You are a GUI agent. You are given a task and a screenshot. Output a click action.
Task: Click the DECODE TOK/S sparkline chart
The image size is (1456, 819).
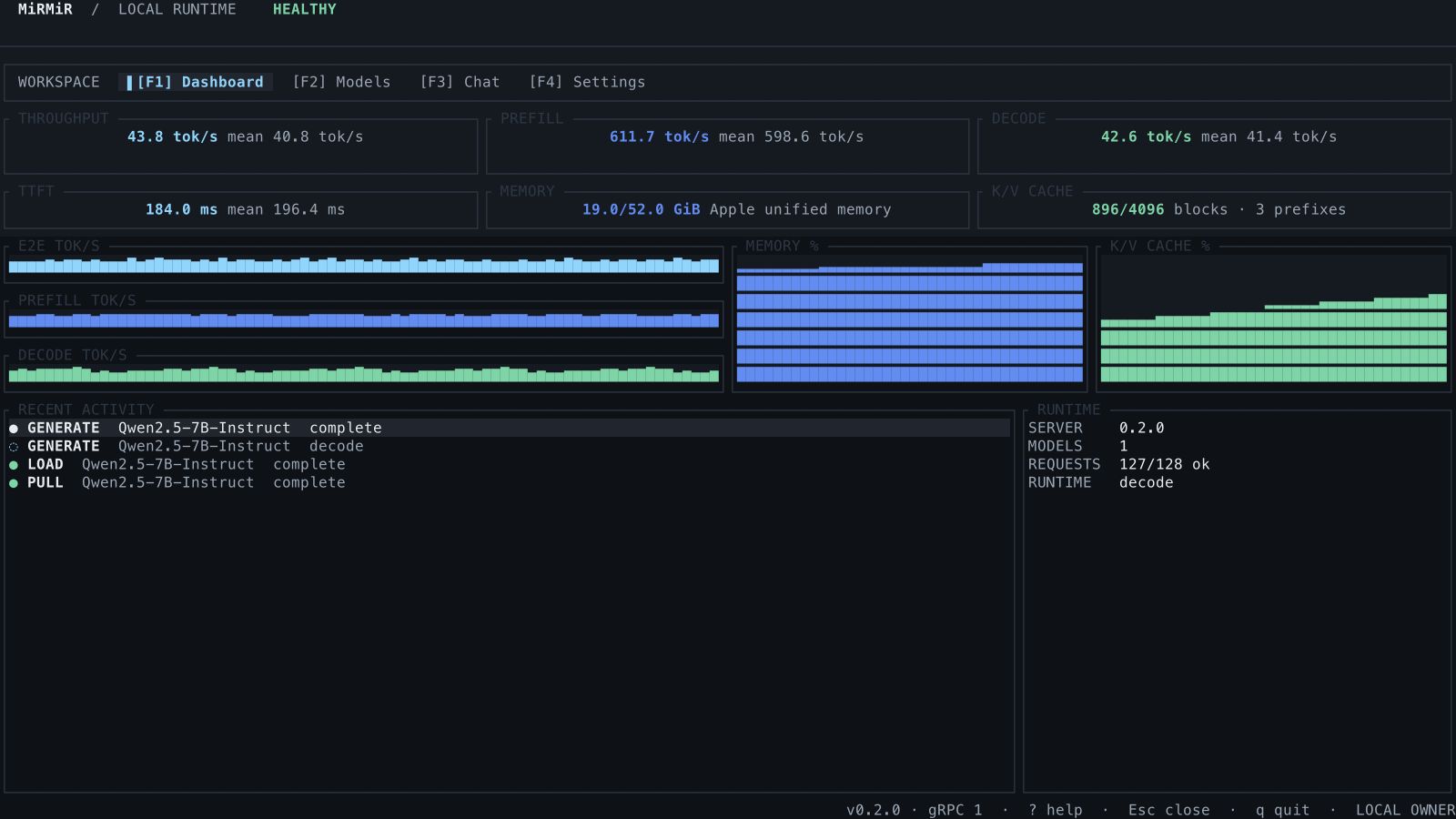[x=364, y=374]
